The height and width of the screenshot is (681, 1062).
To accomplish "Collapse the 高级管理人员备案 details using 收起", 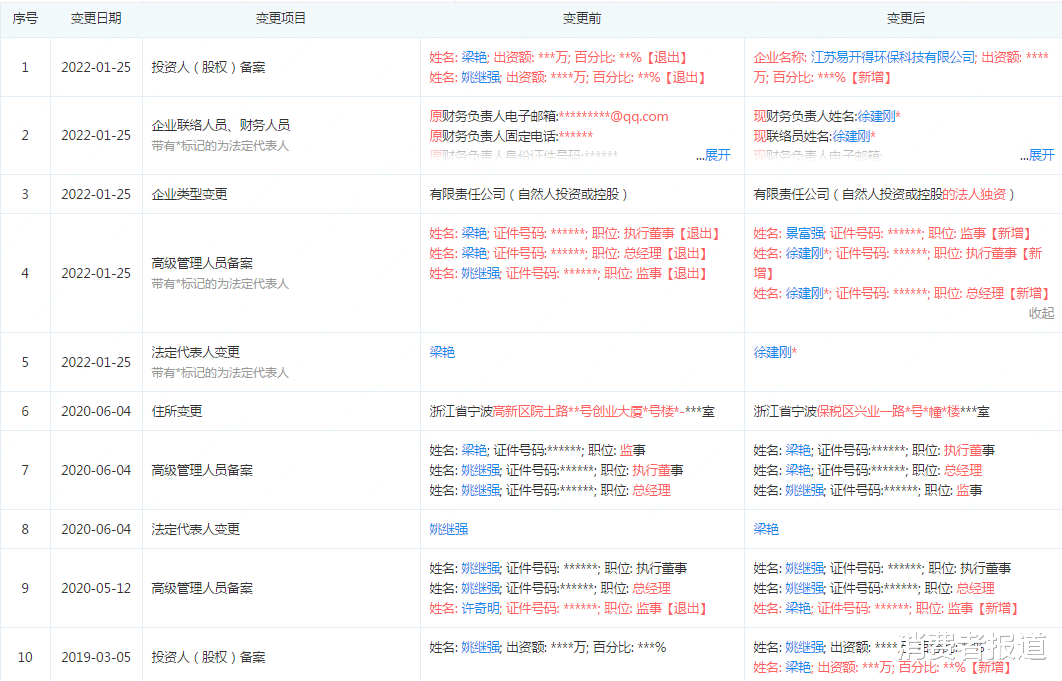I will [1041, 313].
